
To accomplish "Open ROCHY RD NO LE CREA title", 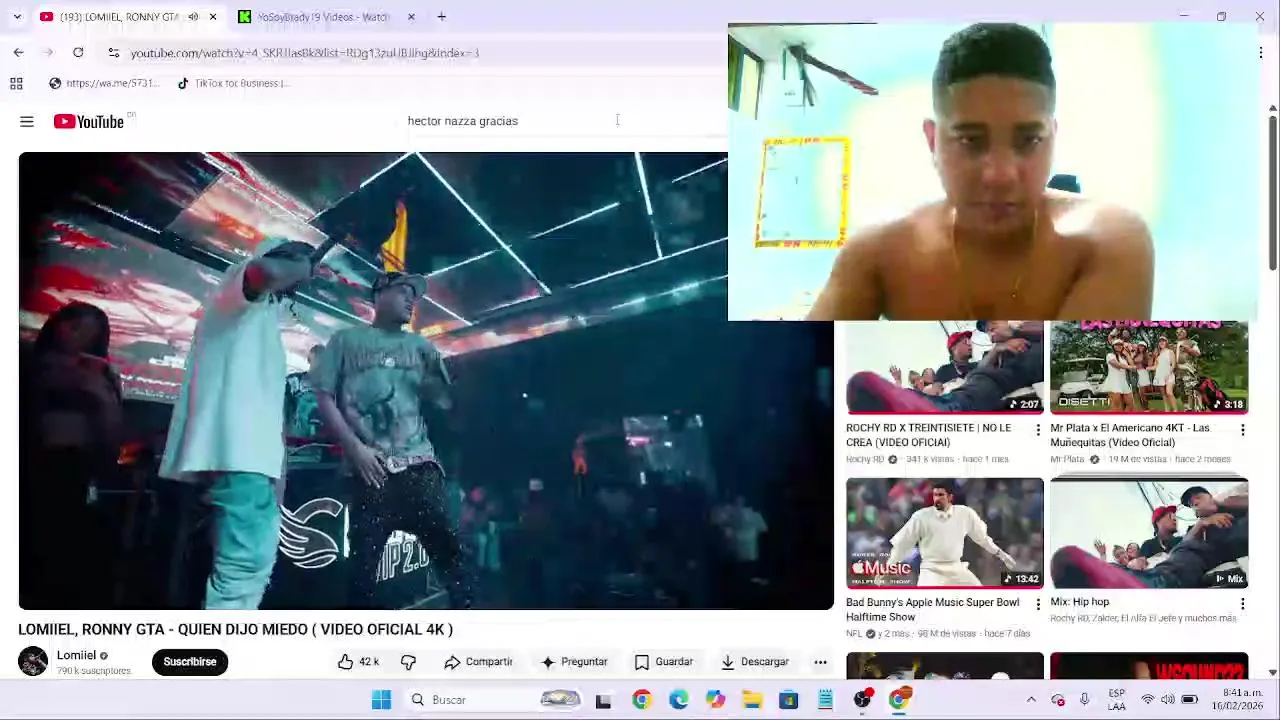I will coord(928,435).
